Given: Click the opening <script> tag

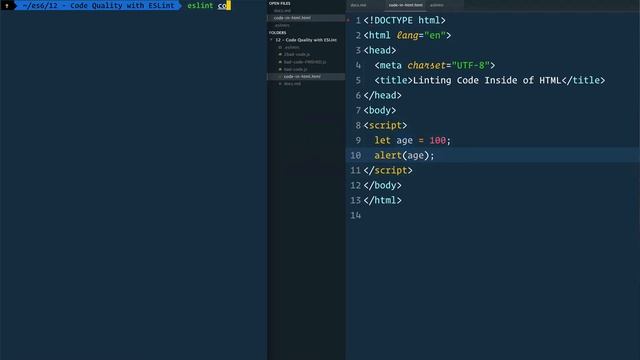Looking at the screenshot, I should point(385,125).
